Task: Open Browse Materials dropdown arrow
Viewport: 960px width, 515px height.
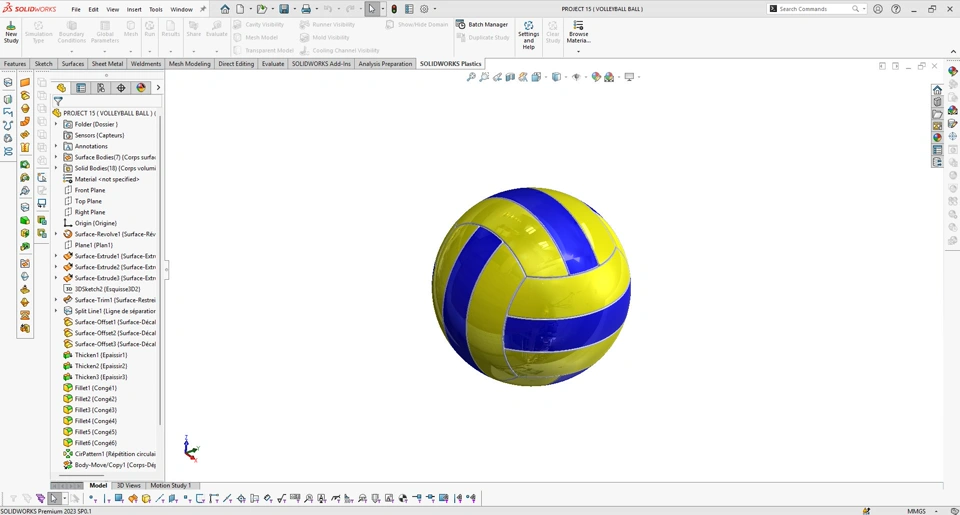Action: [578, 51]
